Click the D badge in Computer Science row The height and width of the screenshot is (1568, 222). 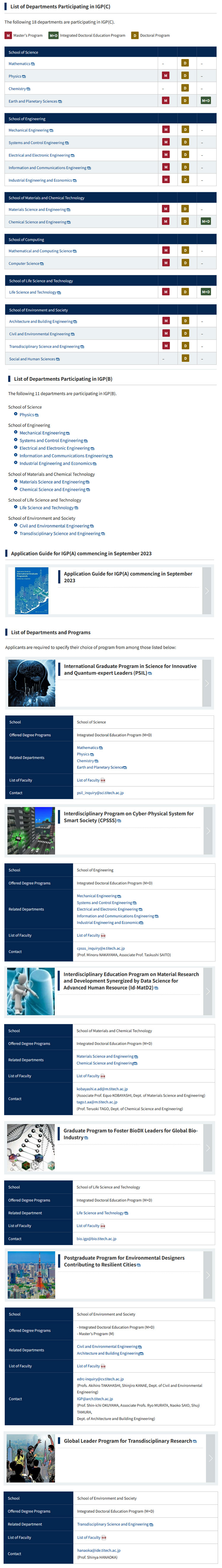(185, 263)
